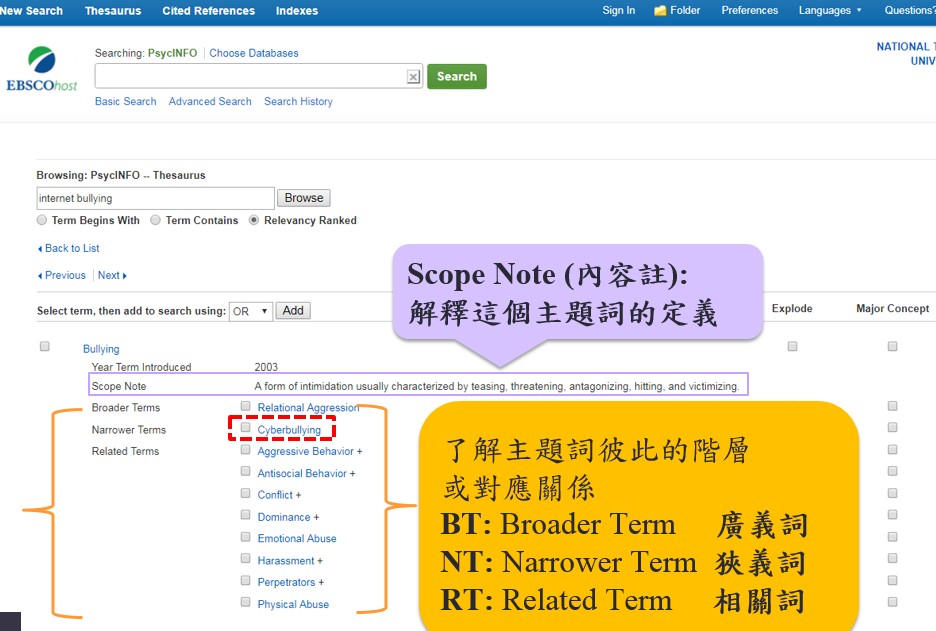Screen dimensions: 936x631
Task: Click the thesaurus browse field containing internet bullying
Action: [155, 198]
